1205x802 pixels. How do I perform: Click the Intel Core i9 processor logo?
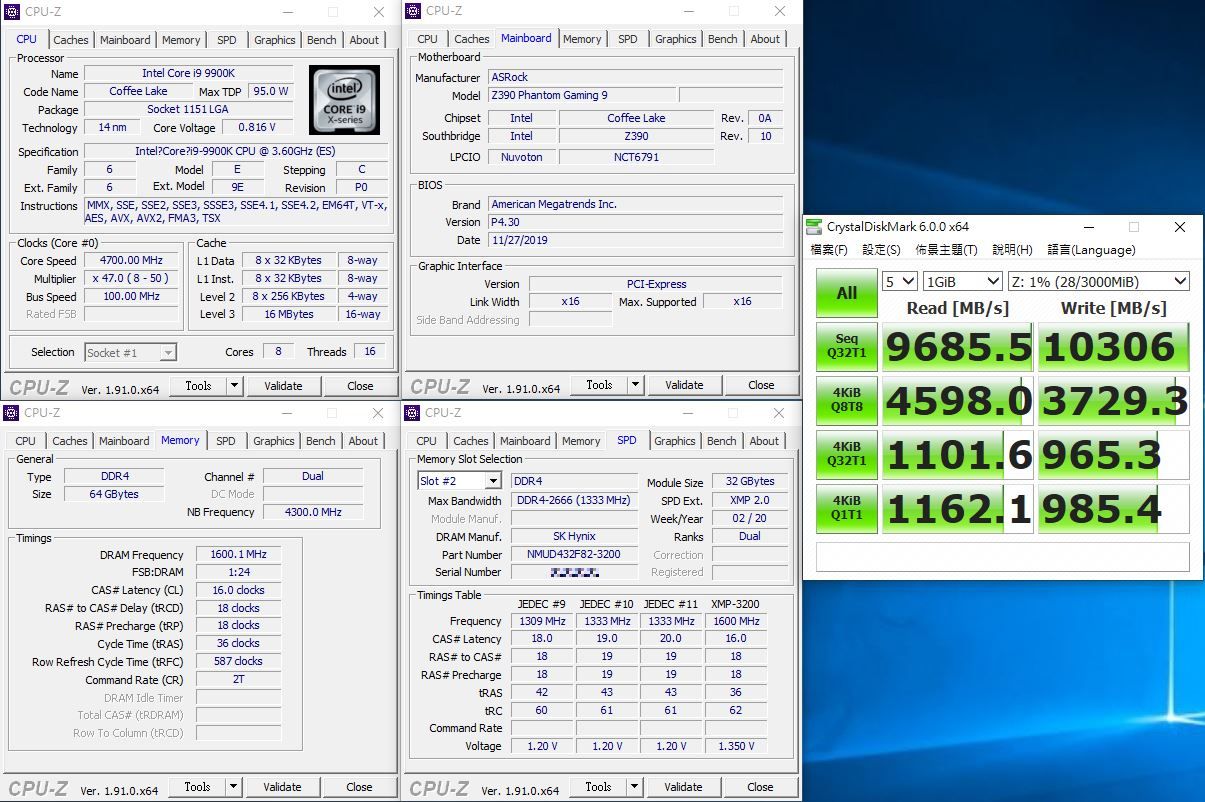pos(344,100)
